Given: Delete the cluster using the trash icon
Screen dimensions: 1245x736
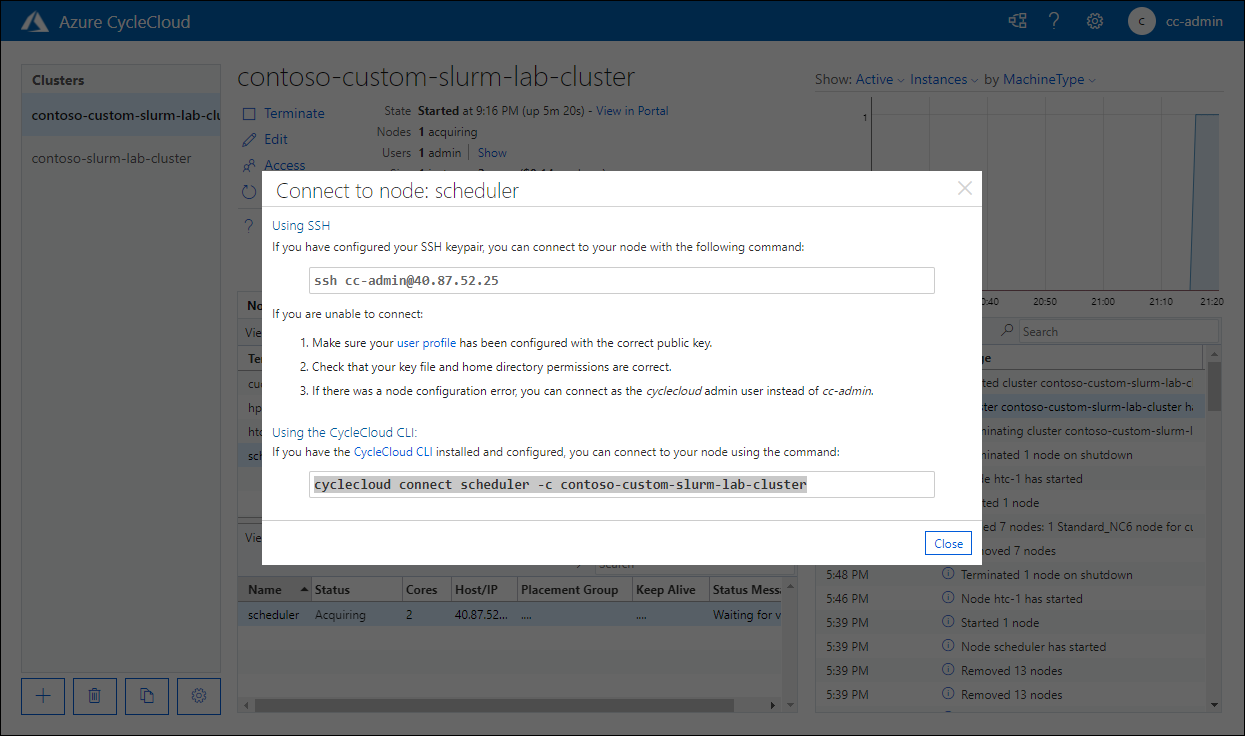Looking at the screenshot, I should (x=94, y=696).
